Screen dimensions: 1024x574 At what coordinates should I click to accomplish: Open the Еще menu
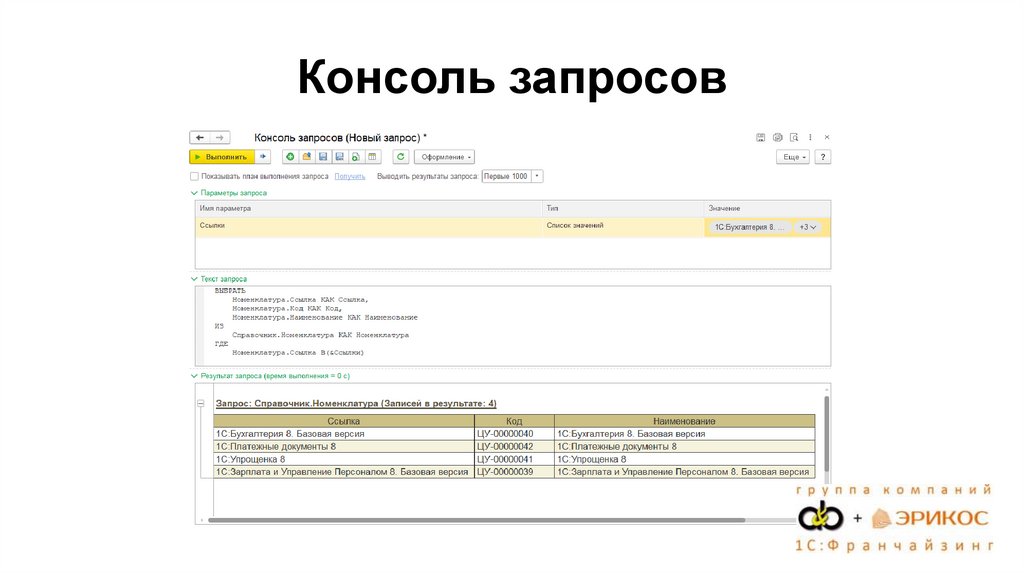click(x=793, y=157)
